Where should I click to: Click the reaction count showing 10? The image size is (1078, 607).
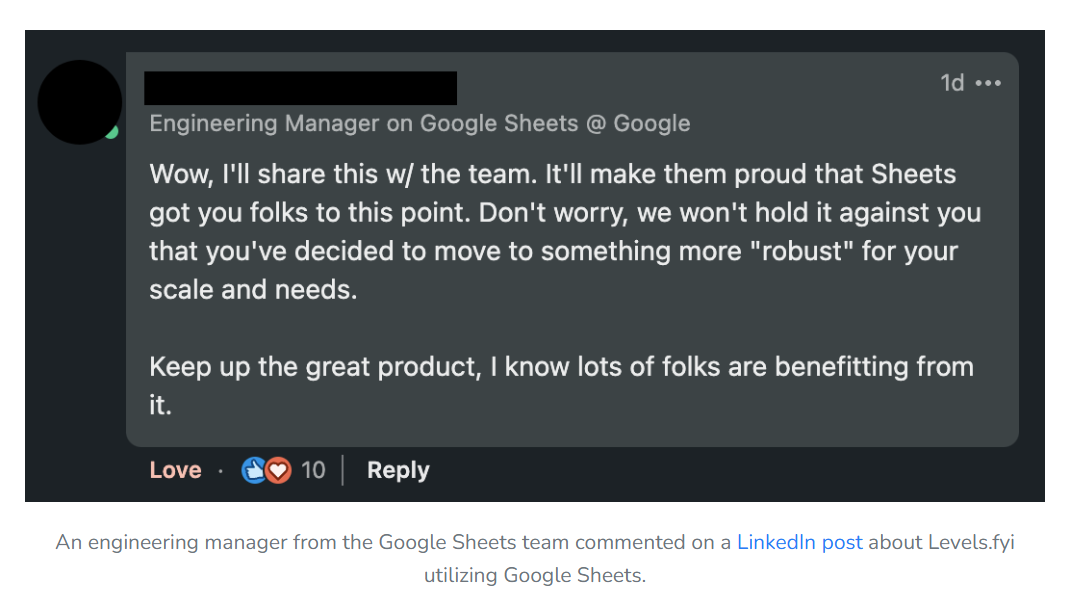point(313,470)
